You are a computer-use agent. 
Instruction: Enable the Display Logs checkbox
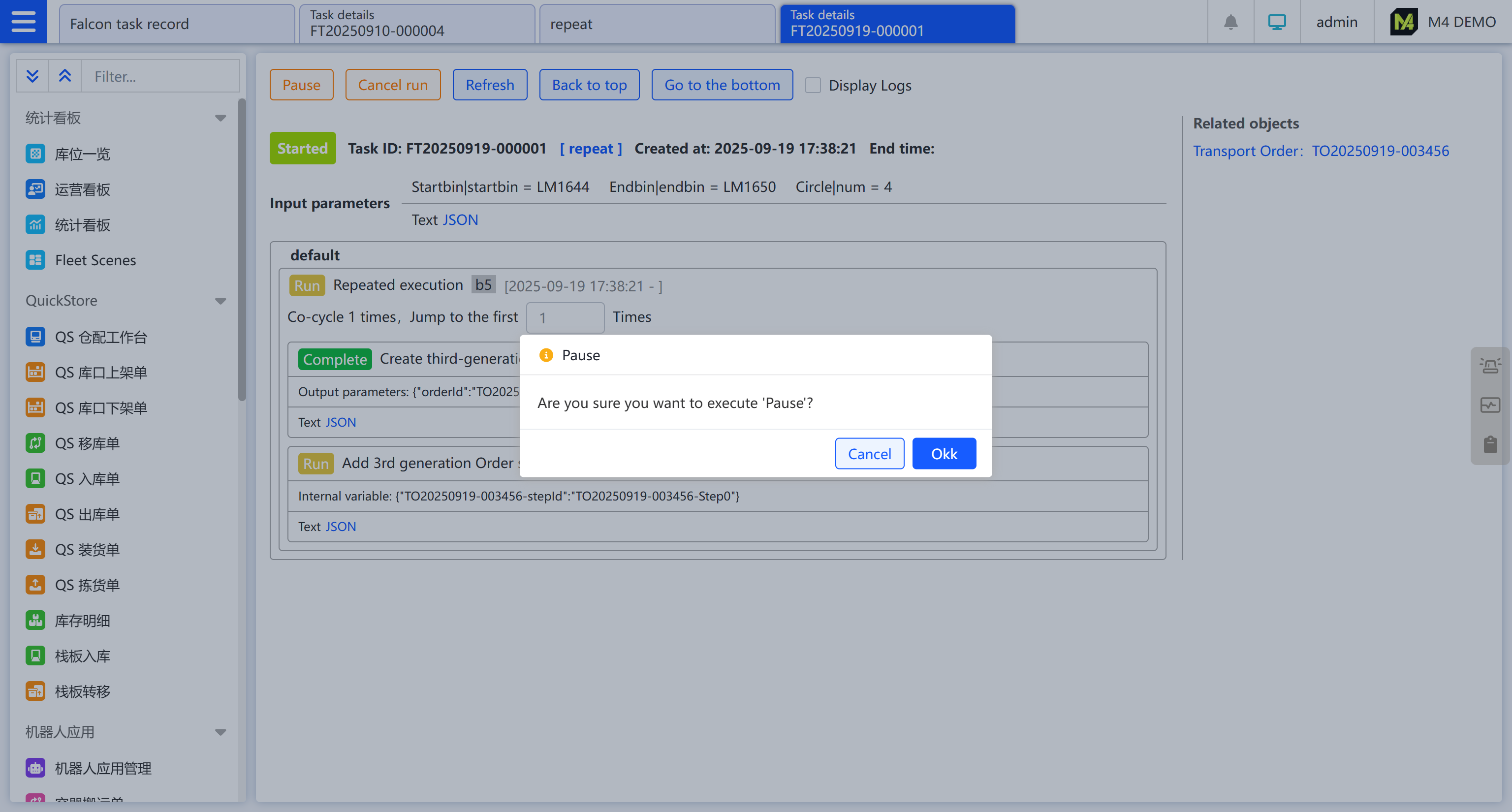pos(813,86)
